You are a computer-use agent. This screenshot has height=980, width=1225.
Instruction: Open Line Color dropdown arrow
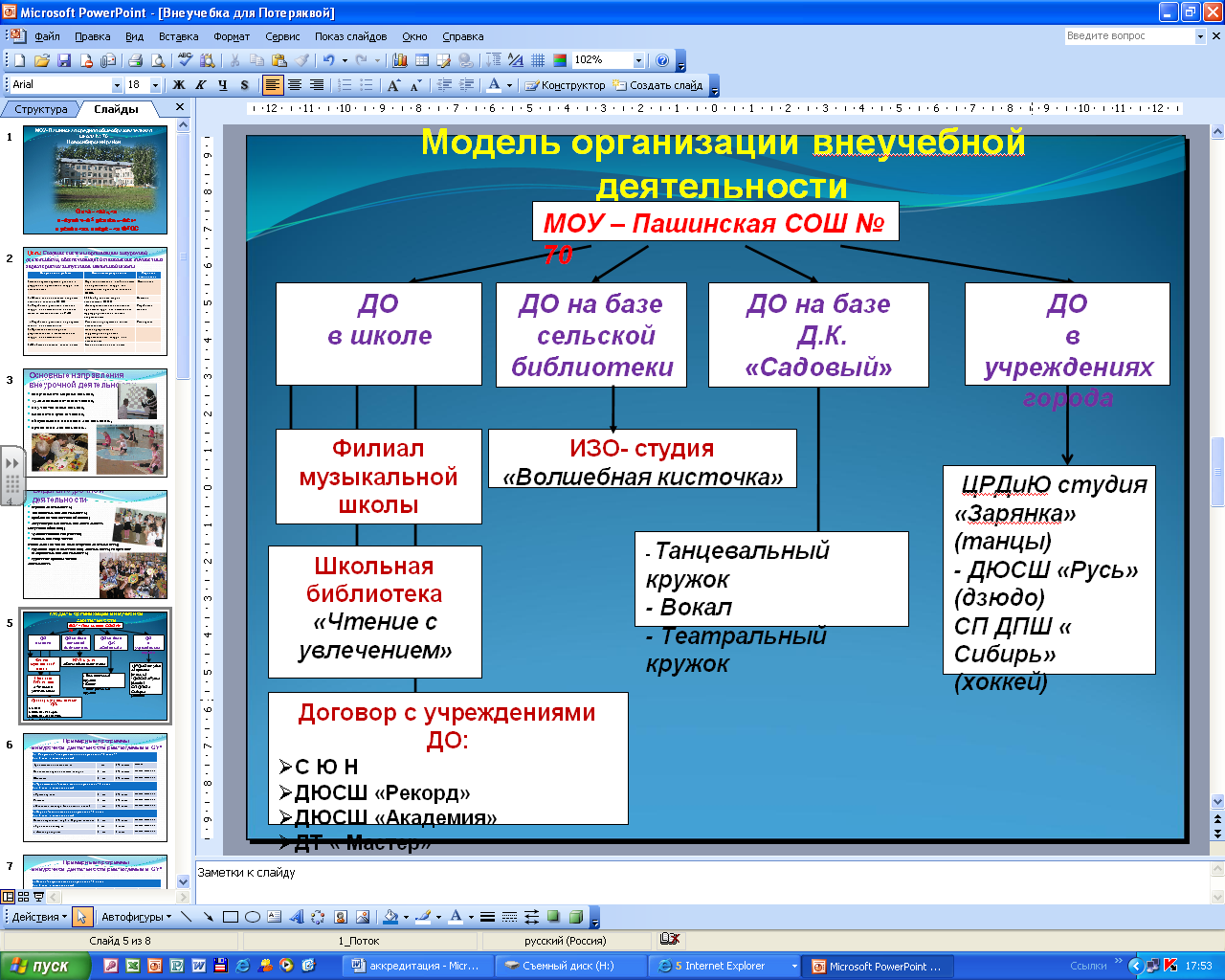pyautogui.click(x=438, y=917)
